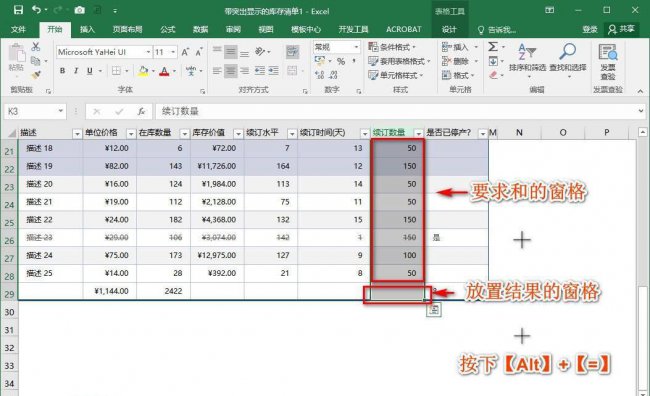Click the Format Painter brush icon
Screen dimensions: 650x396
(x=36, y=75)
